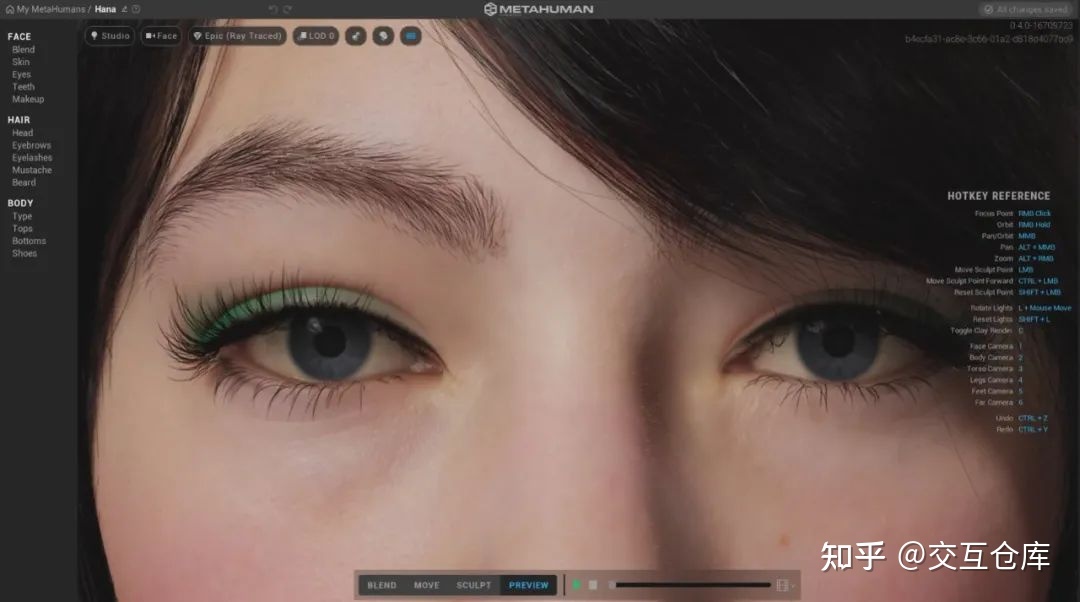Screen dimensions: 1080x602
Task: Switch to MOVE mode
Action: (x=426, y=585)
